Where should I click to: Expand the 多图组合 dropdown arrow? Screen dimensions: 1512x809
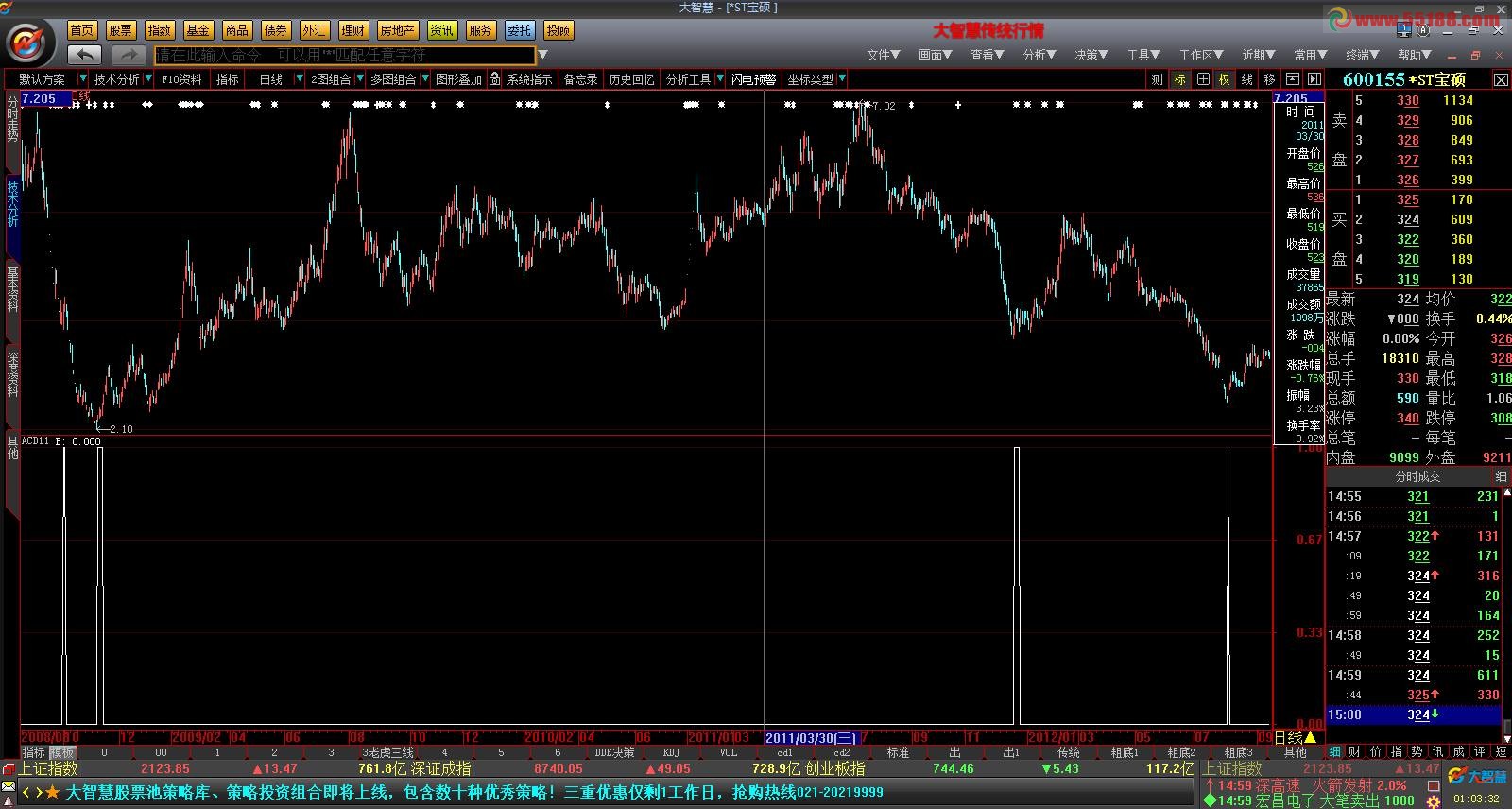(x=425, y=79)
